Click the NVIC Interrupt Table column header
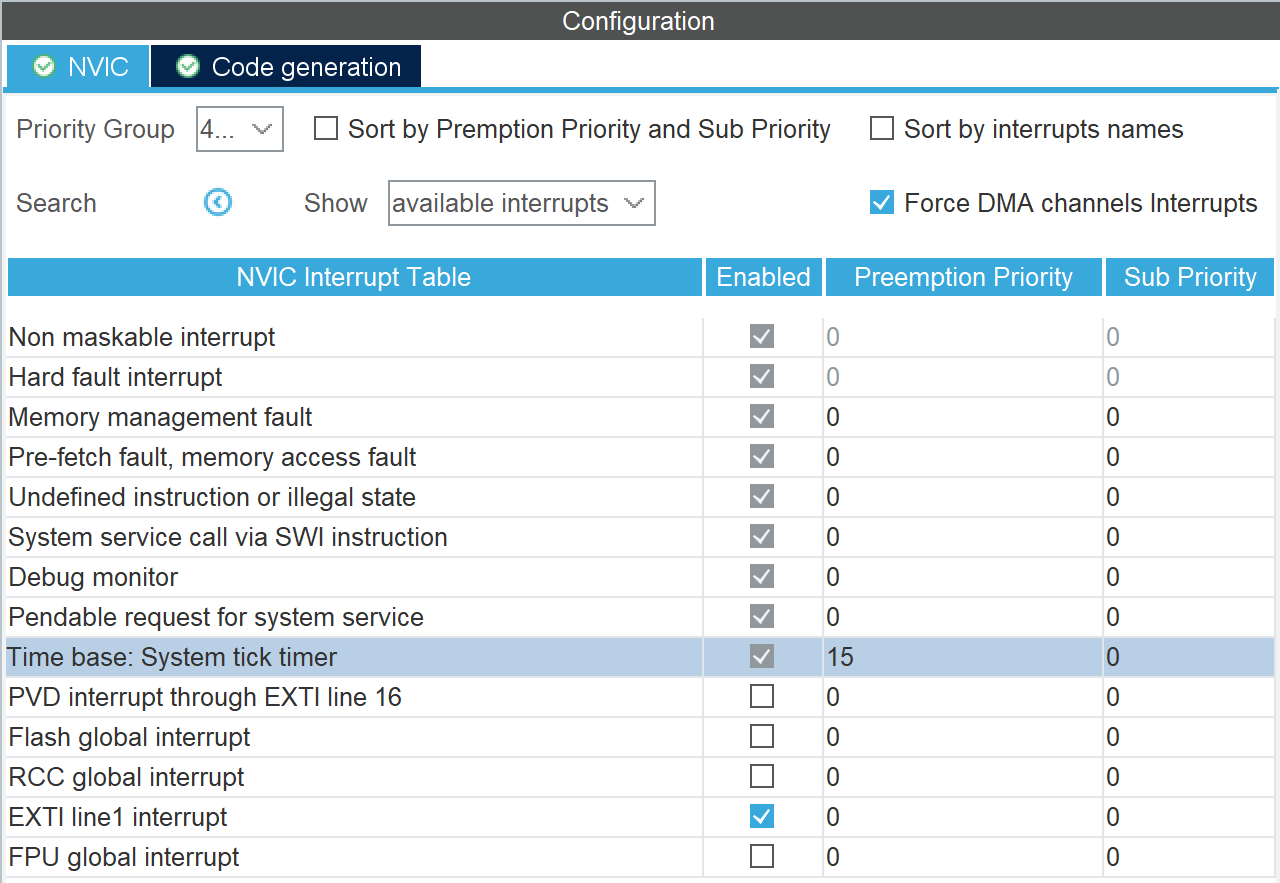The width and height of the screenshot is (1280, 883). 354,277
